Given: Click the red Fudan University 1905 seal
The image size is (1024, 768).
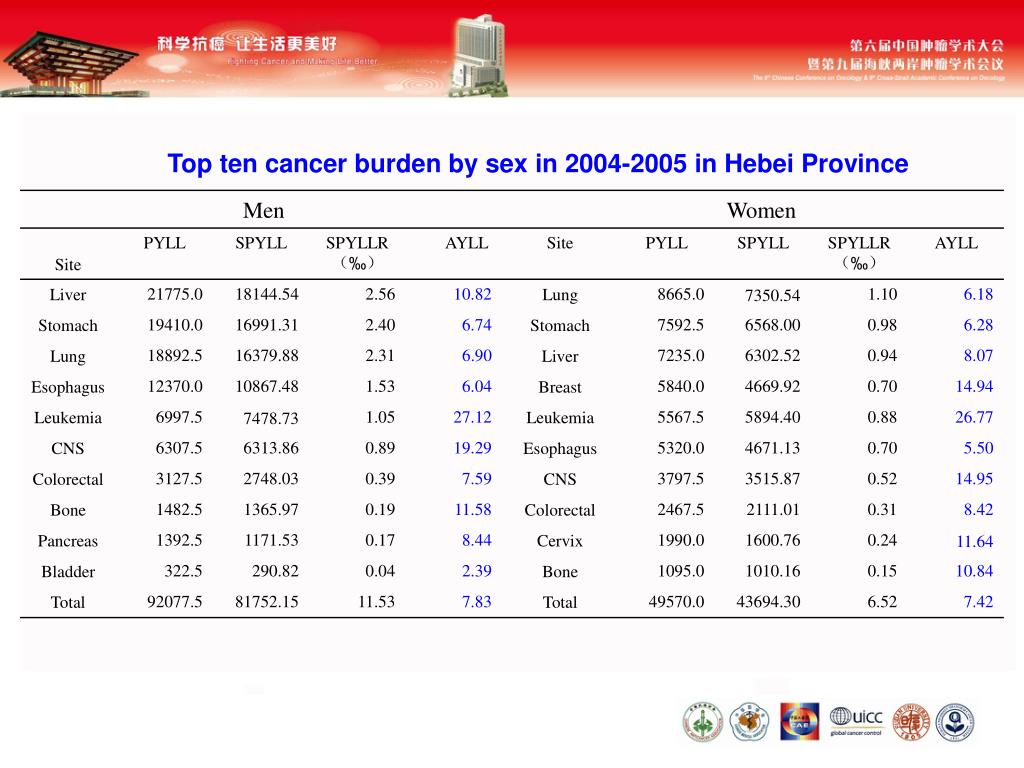Looking at the screenshot, I should 911,722.
